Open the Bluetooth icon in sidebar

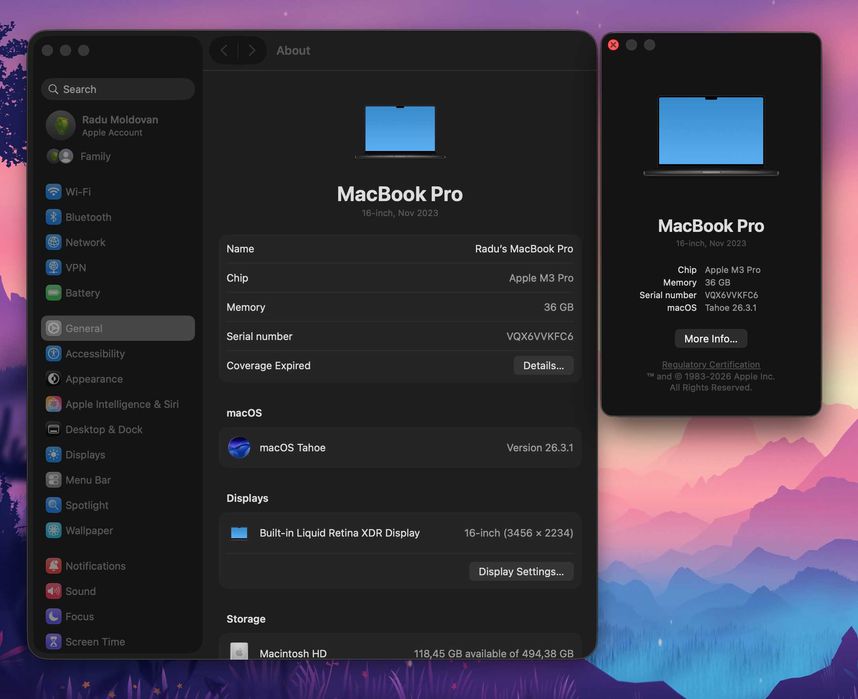53,217
